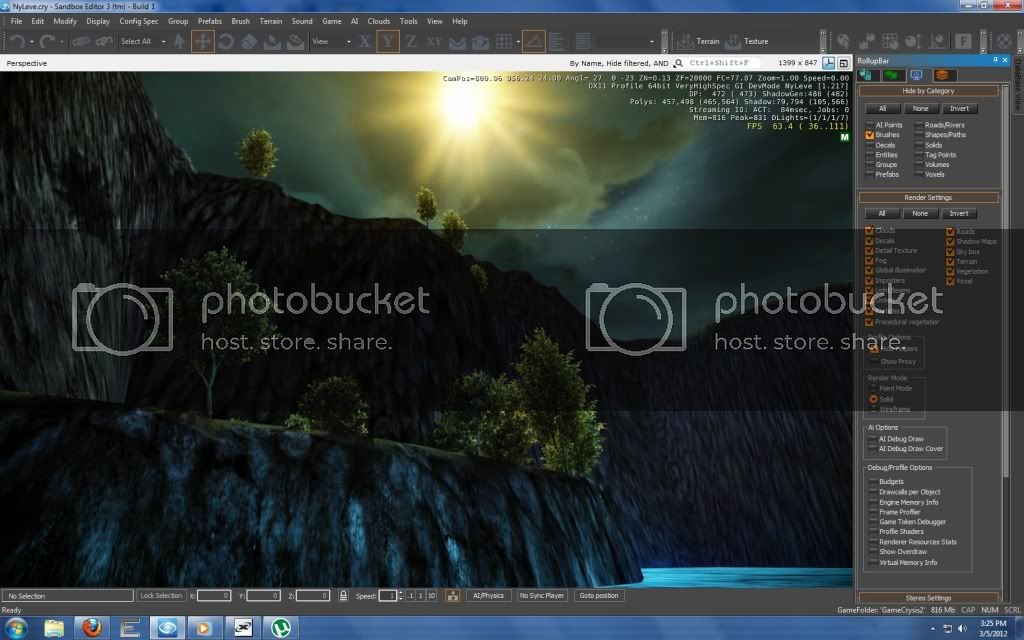Switch to the Layers tab in RollupBar
This screenshot has width=1024, height=640.
(941, 75)
